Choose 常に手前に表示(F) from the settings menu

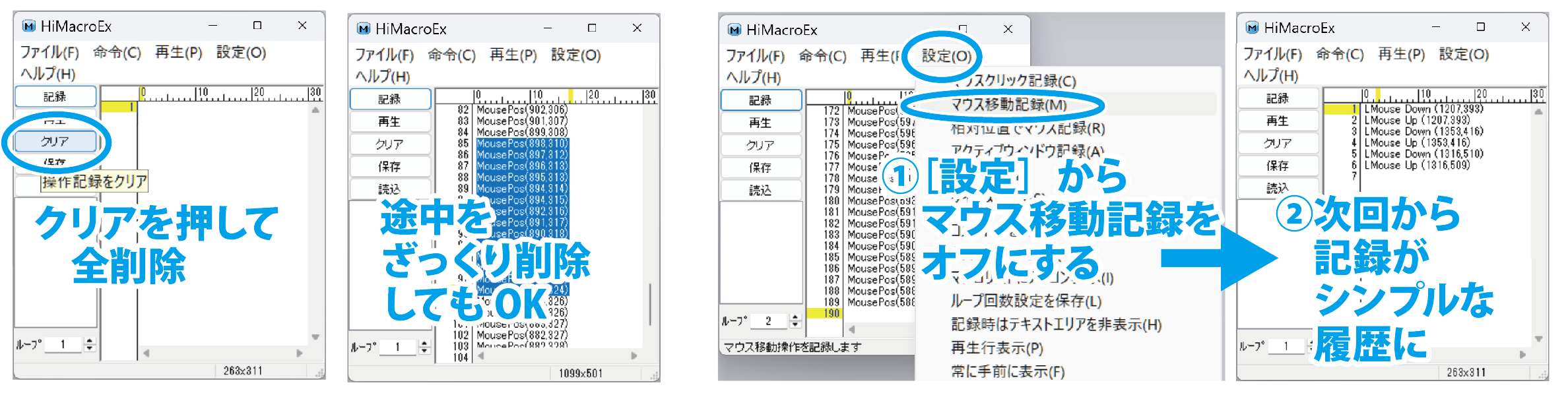(1008, 372)
